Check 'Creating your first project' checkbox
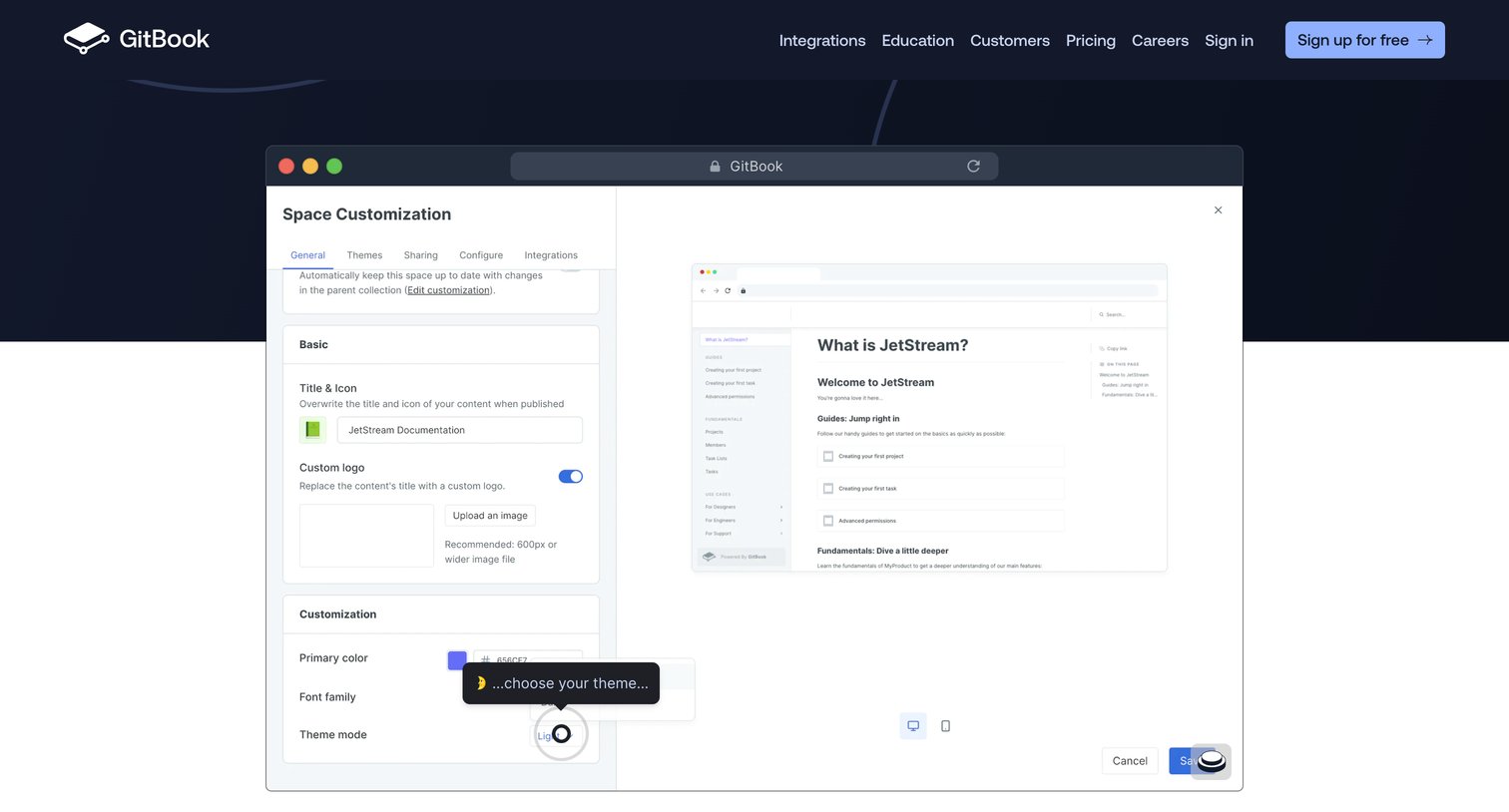 click(827, 456)
